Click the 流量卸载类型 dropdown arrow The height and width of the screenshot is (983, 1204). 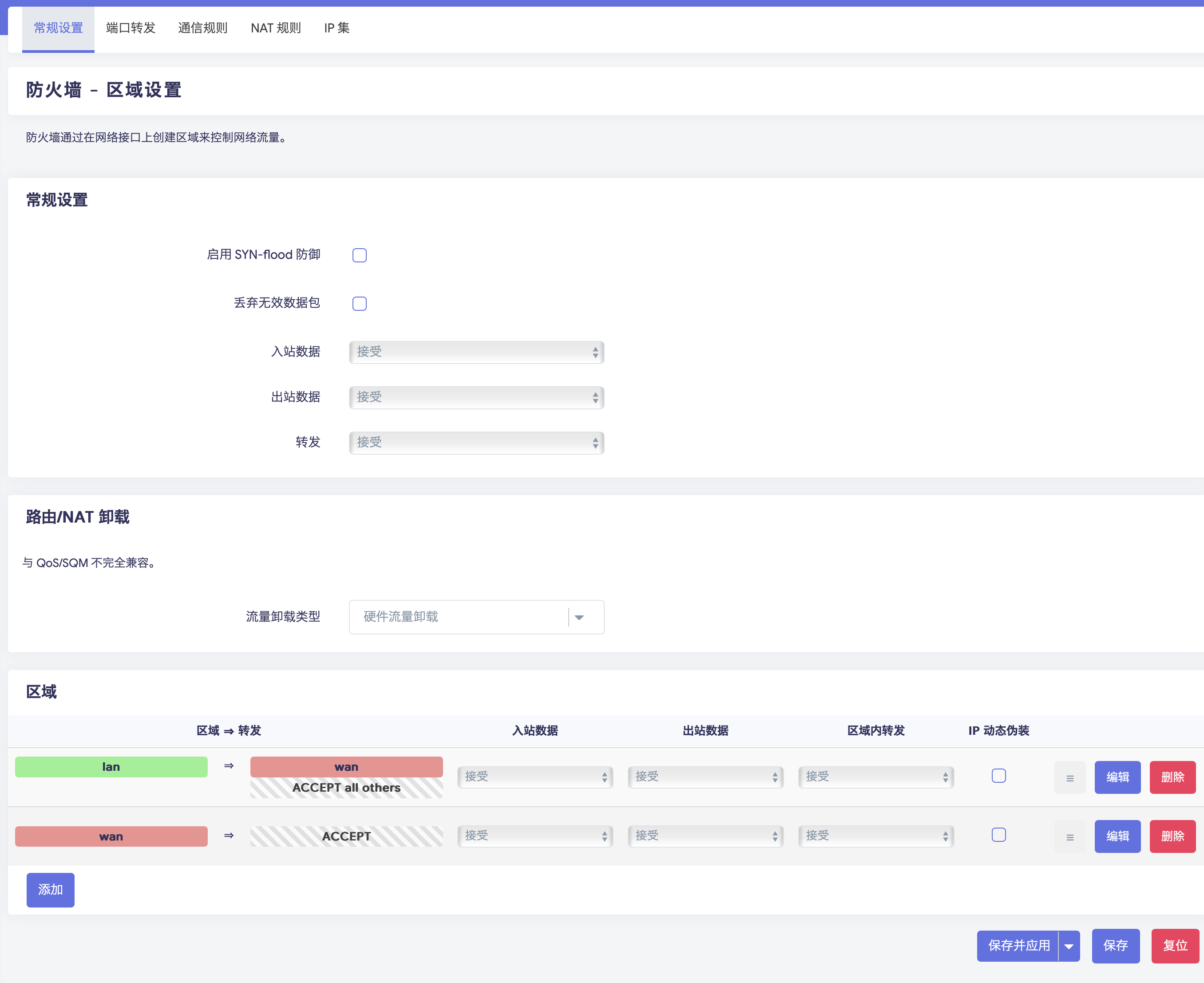[x=579, y=617]
